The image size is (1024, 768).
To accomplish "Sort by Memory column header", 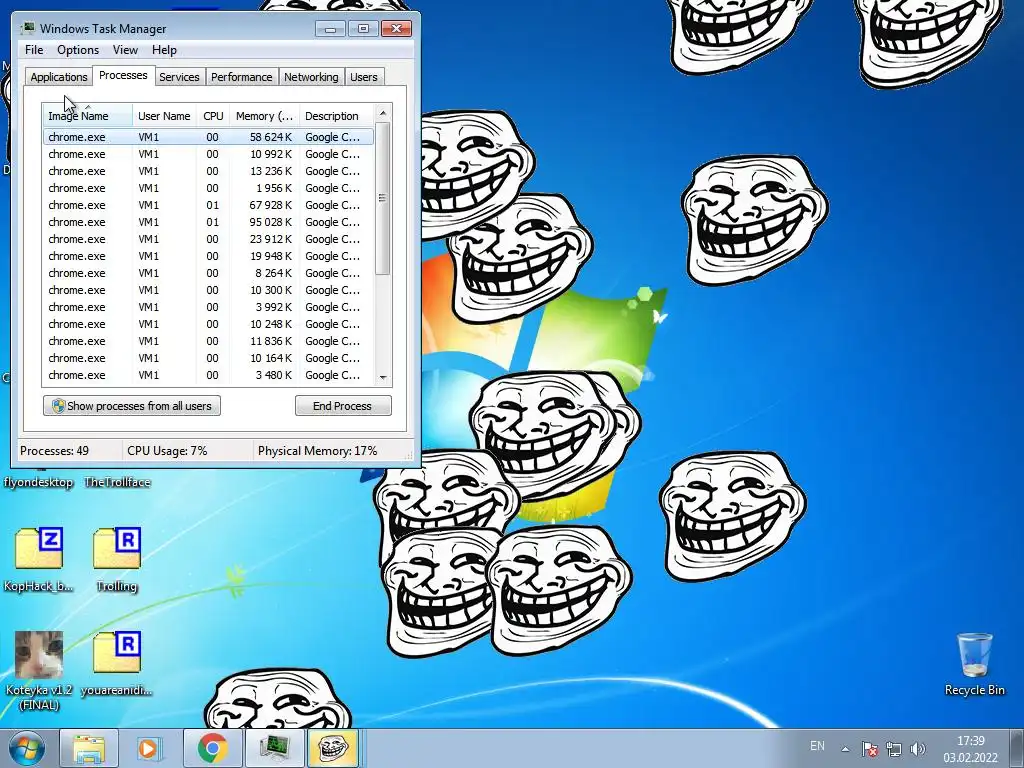I will (264, 116).
